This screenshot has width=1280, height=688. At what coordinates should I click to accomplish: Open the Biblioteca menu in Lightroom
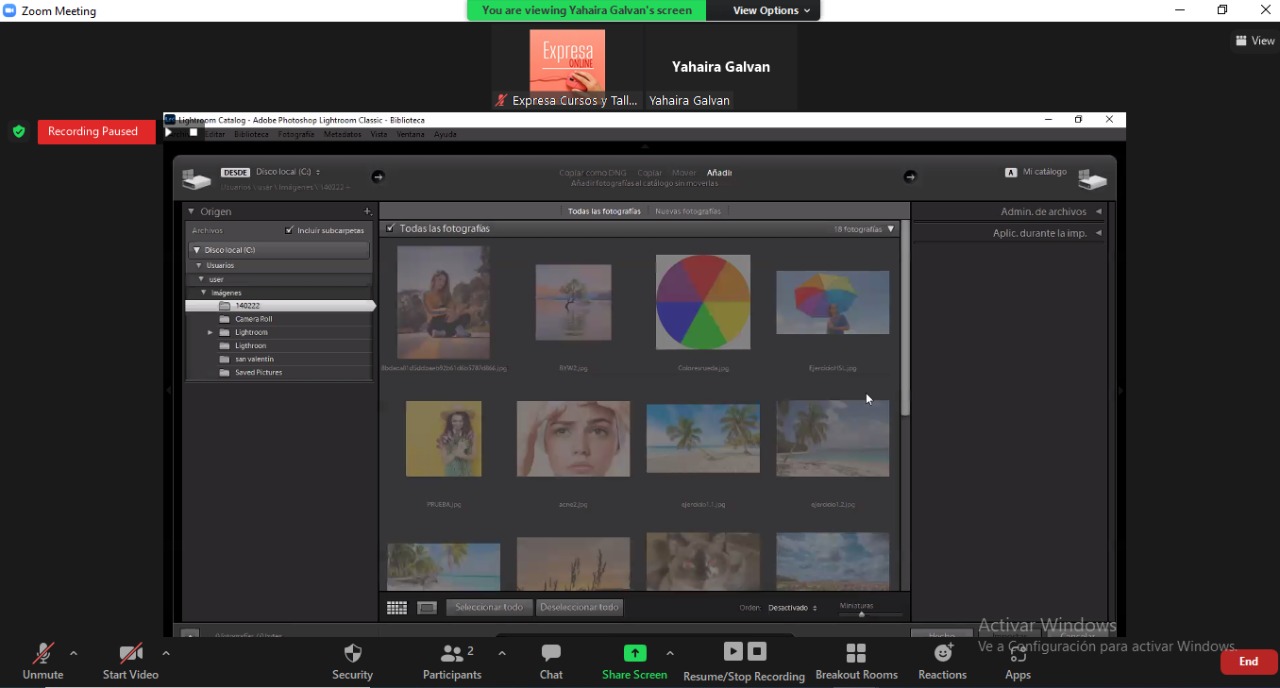tap(252, 134)
